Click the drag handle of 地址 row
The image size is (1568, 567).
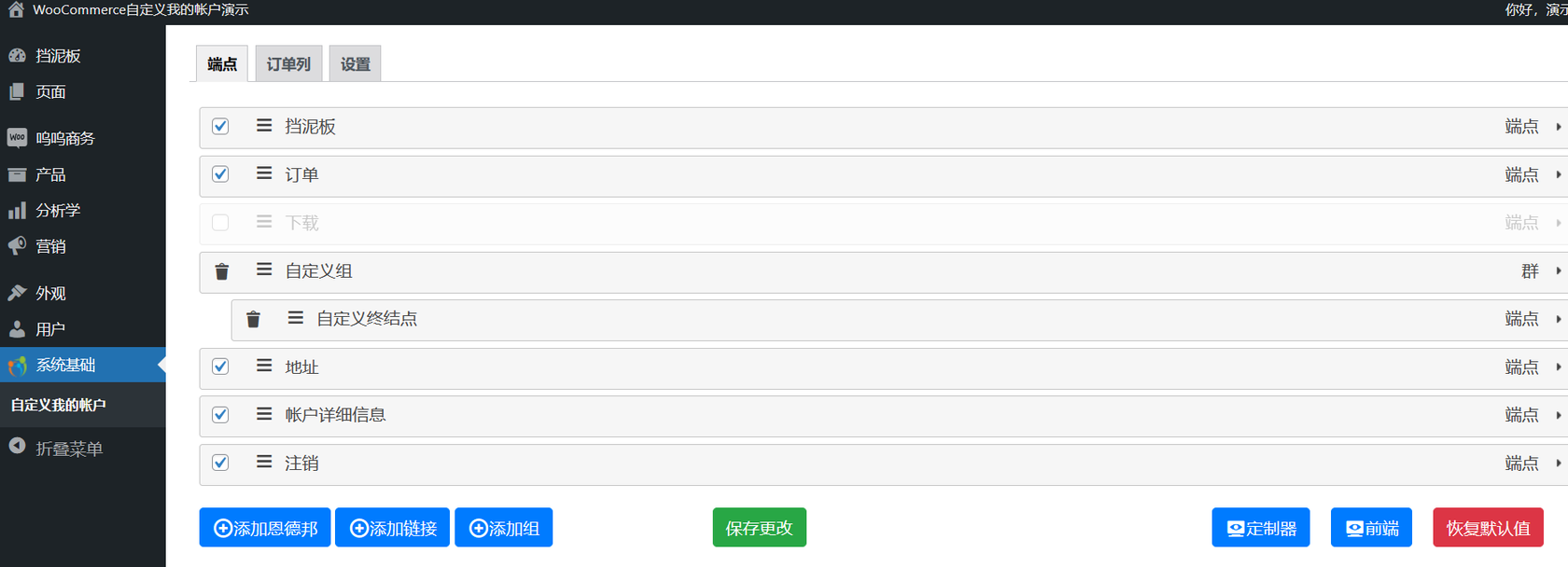point(264,366)
